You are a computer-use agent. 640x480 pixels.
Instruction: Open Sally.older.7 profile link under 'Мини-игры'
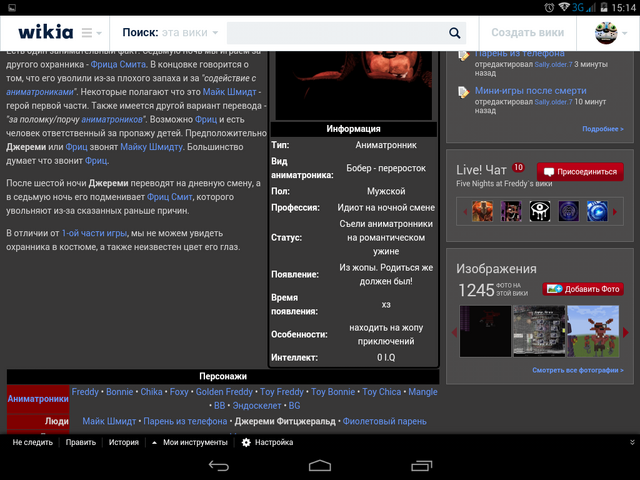click(553, 102)
